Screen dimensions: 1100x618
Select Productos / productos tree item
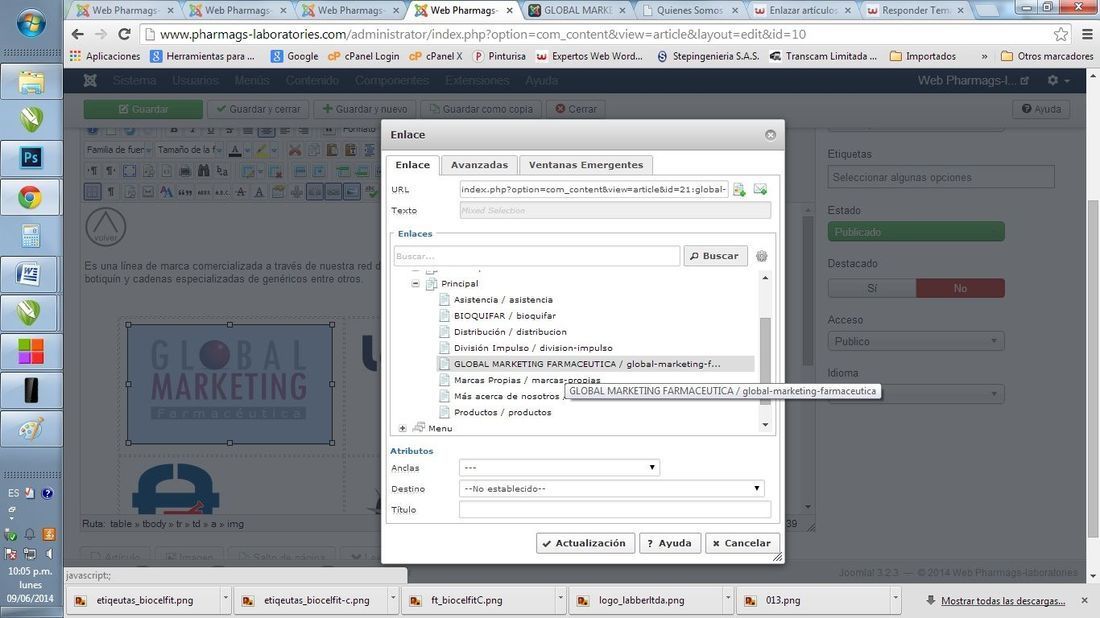coord(502,412)
